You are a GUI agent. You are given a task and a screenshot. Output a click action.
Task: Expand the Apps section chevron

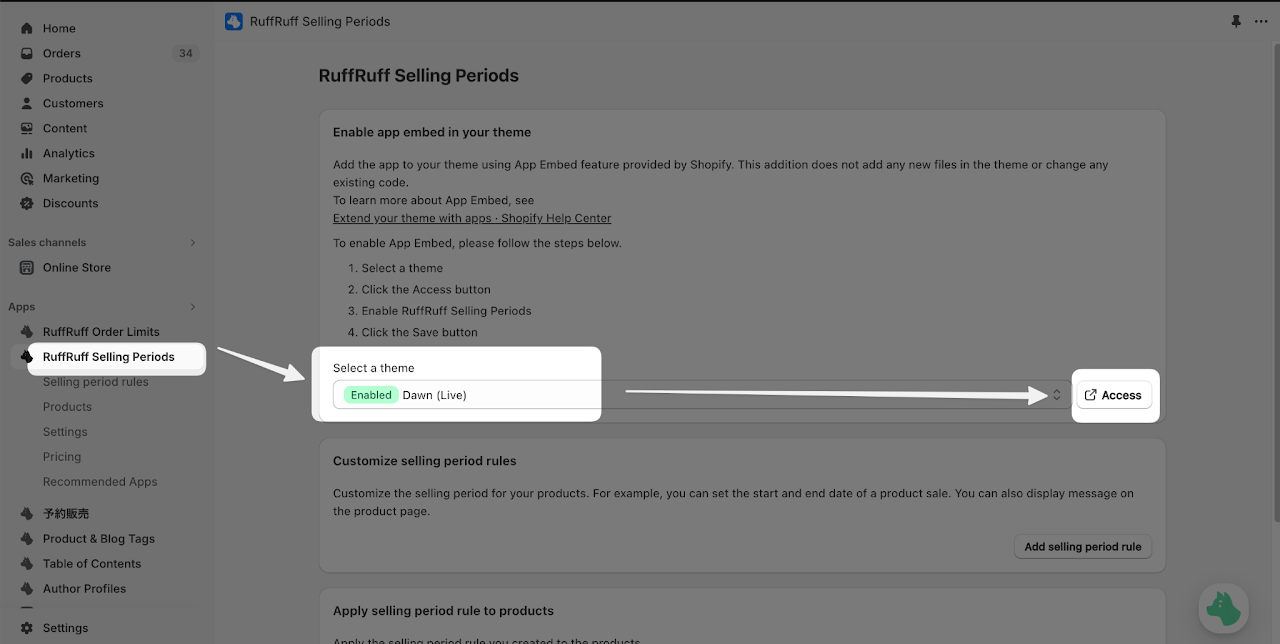click(193, 307)
